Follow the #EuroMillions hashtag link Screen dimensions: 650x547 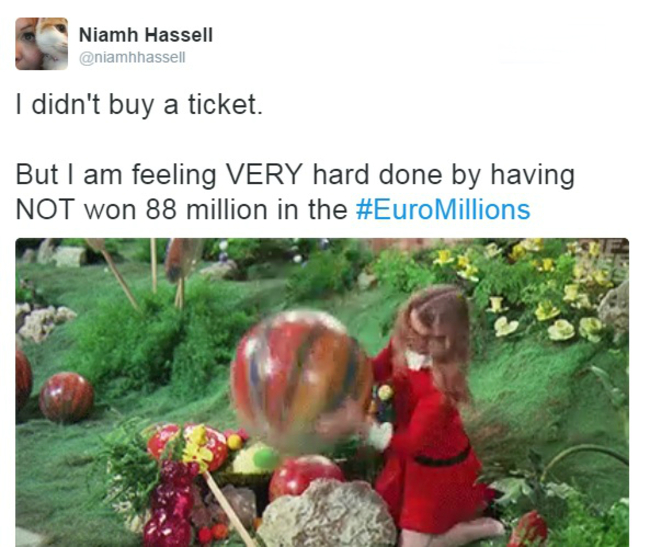point(443,210)
